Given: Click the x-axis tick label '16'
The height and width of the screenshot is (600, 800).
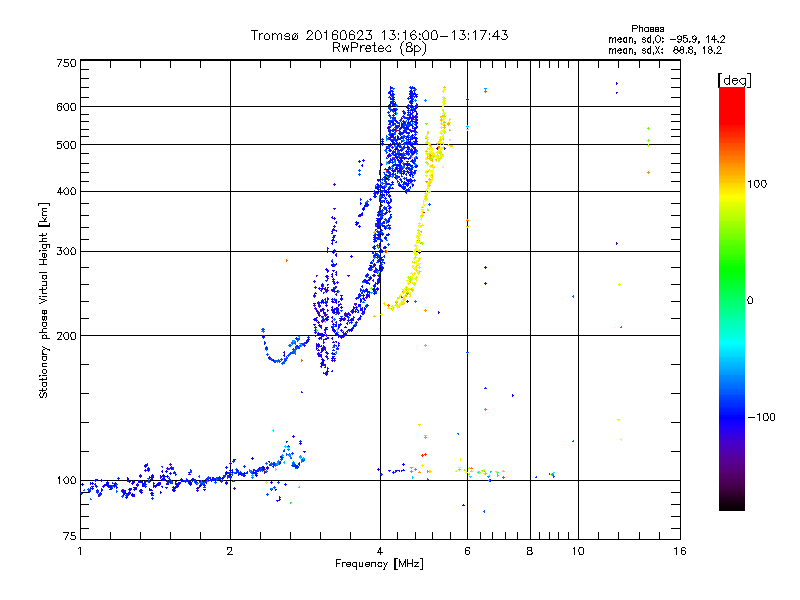Looking at the screenshot, I should coord(680,551).
